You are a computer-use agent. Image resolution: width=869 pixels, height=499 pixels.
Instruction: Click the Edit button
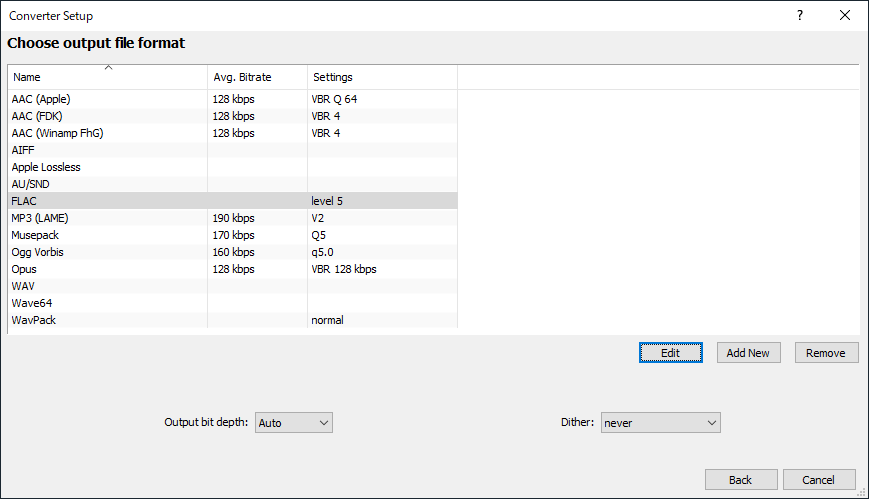(x=670, y=353)
